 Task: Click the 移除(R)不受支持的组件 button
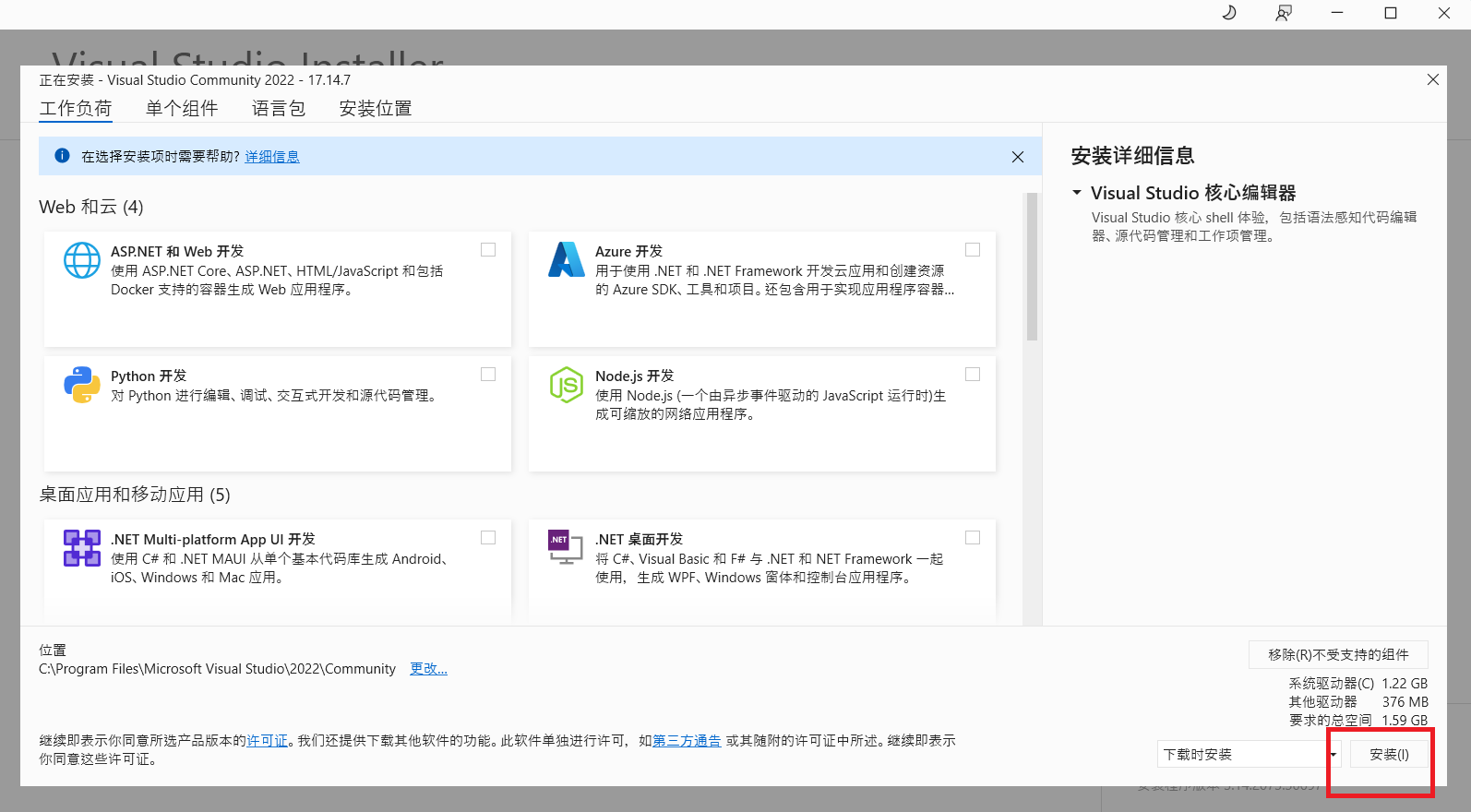tap(1338, 655)
